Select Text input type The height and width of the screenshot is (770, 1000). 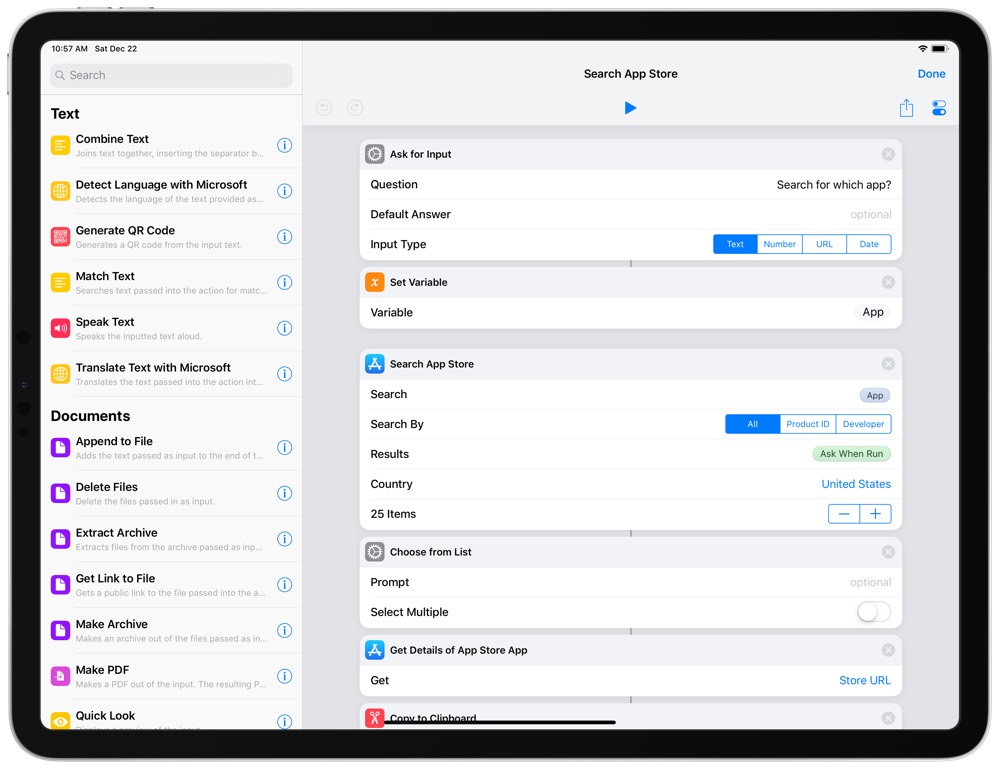tap(735, 244)
